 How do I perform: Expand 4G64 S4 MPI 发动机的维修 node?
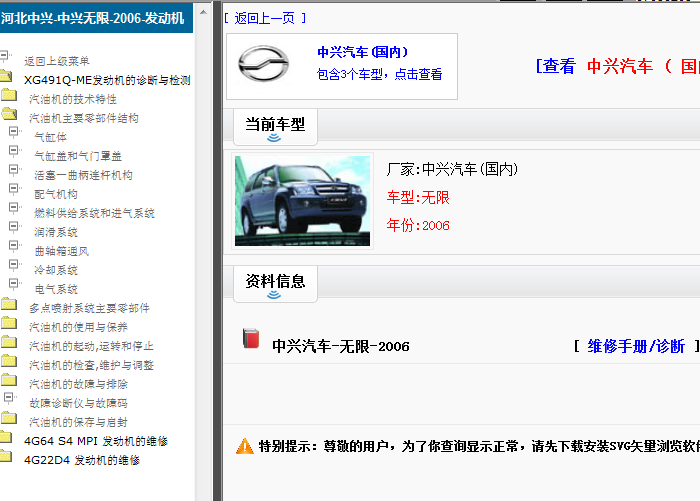click(x=96, y=441)
